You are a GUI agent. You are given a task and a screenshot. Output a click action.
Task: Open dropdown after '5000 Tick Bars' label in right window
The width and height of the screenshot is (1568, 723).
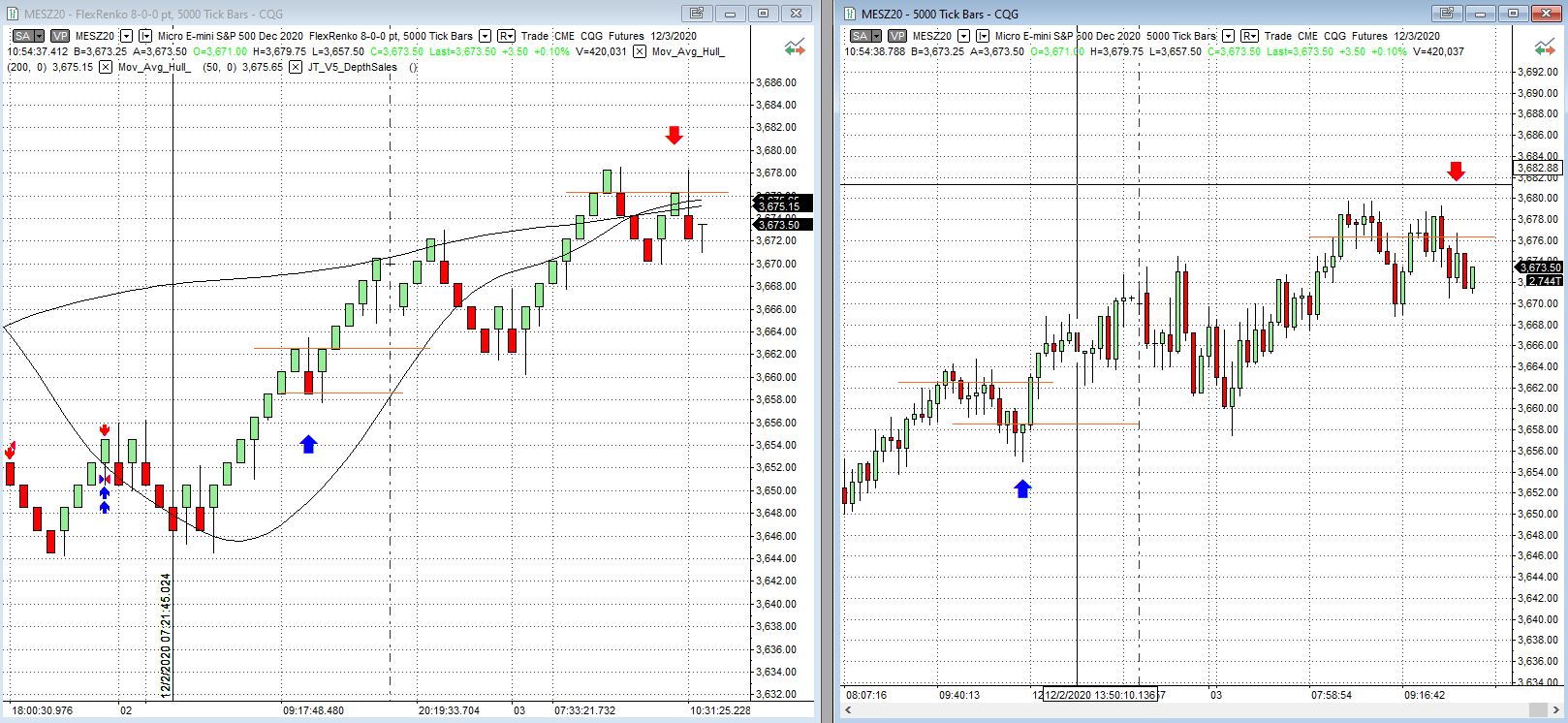point(1228,36)
